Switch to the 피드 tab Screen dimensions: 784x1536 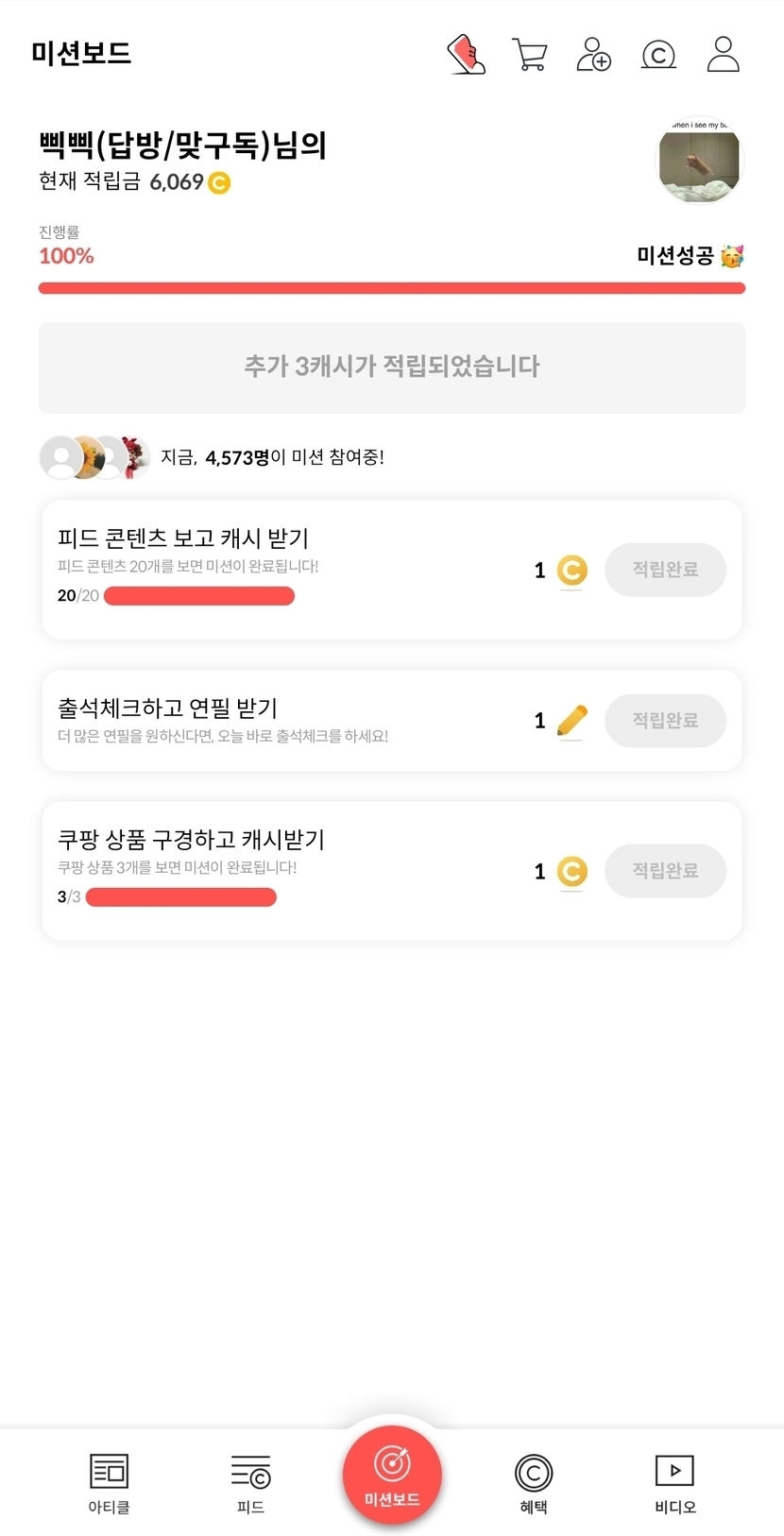tap(250, 1482)
